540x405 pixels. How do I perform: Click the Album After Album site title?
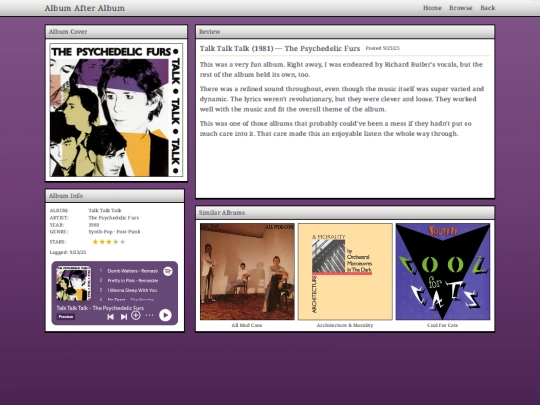click(85, 8)
